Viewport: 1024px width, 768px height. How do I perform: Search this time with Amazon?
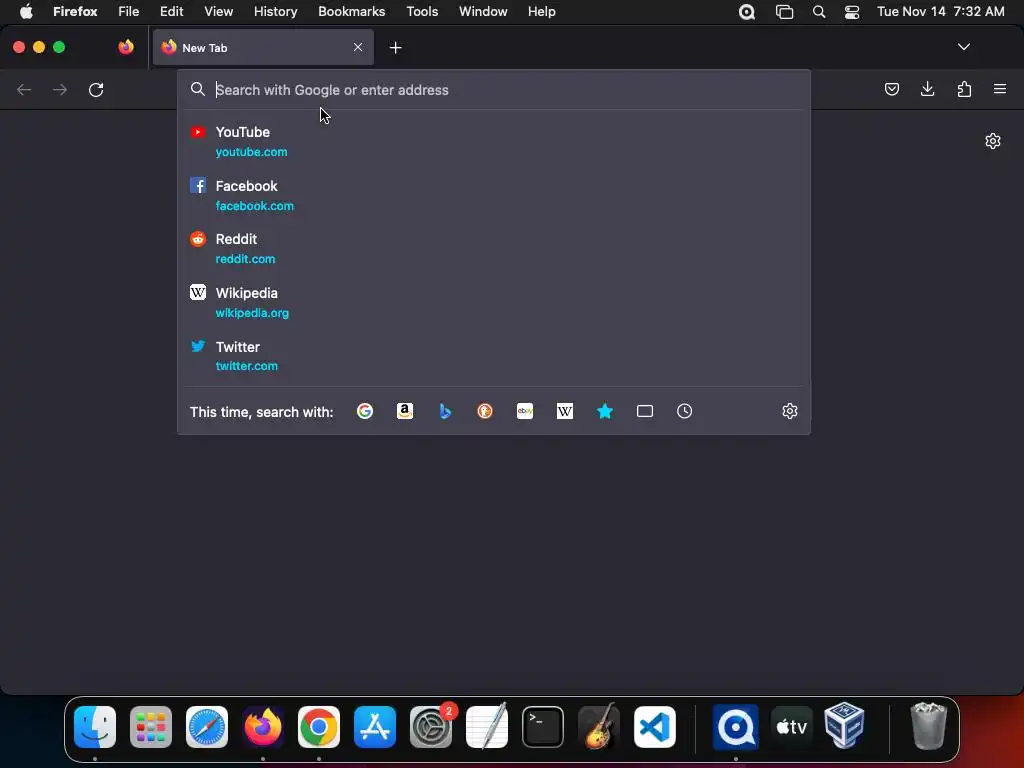click(405, 411)
